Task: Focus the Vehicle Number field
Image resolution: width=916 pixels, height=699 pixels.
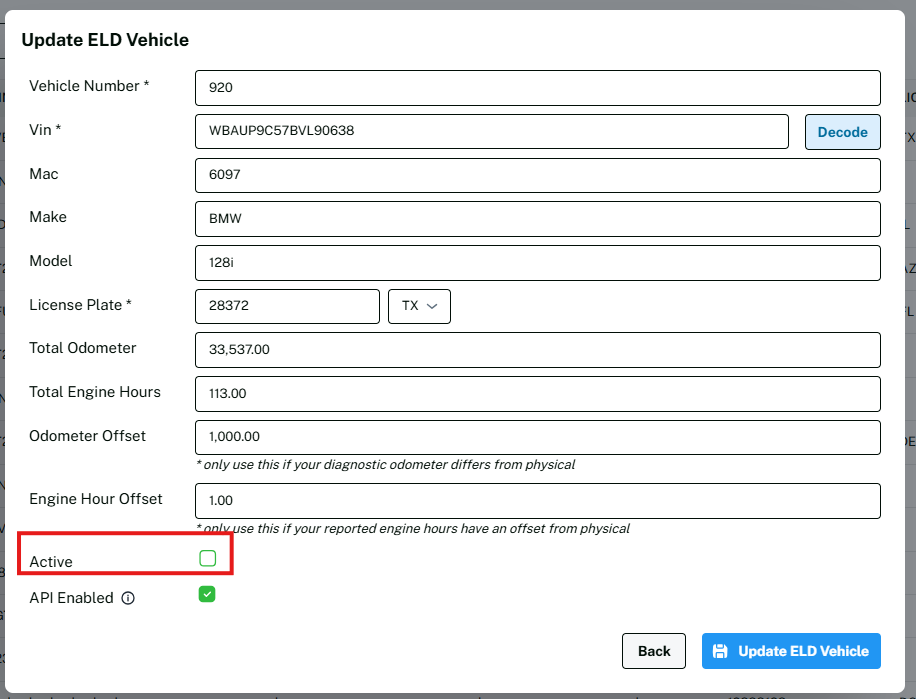Action: [537, 88]
